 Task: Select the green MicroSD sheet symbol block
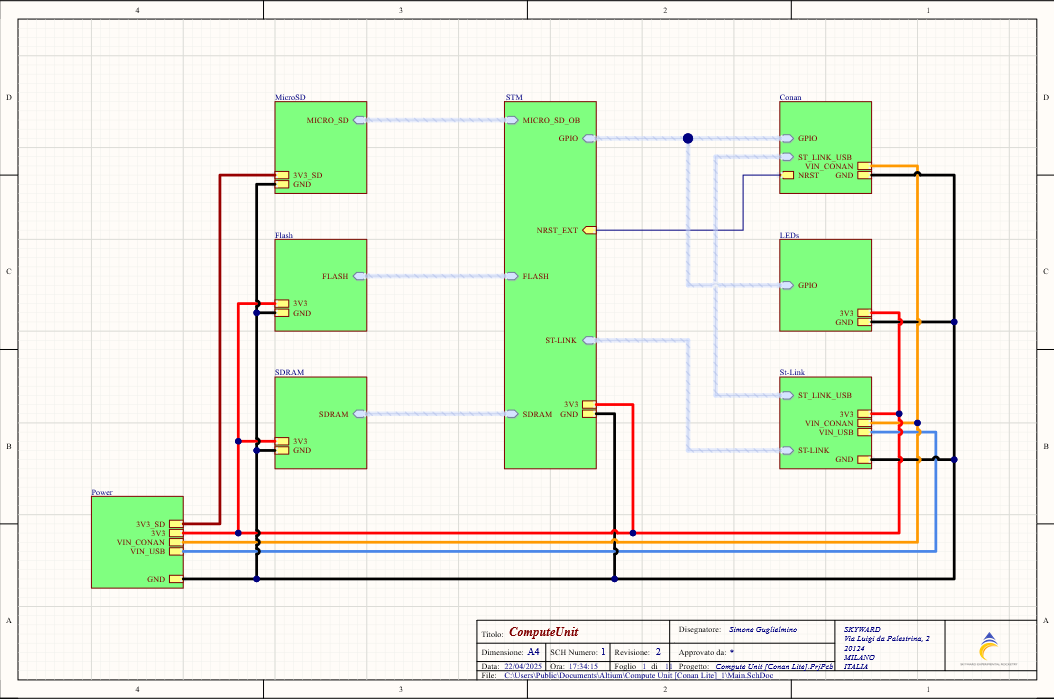point(321,147)
